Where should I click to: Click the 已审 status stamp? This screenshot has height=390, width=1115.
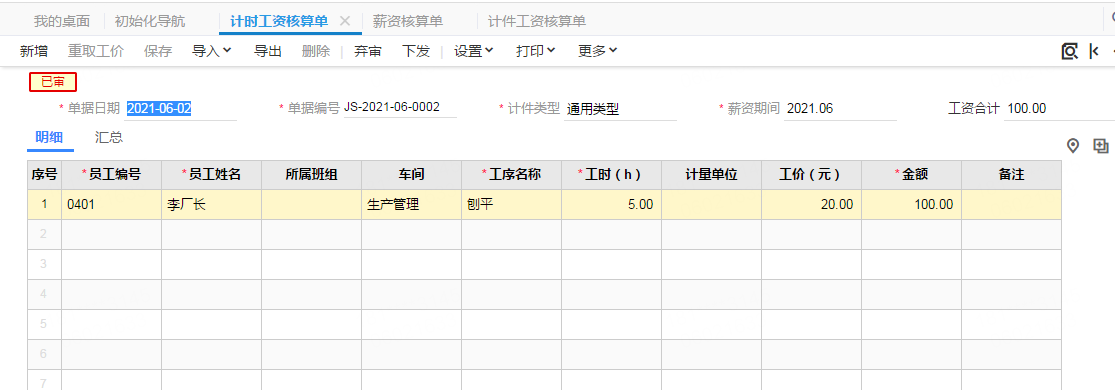[x=53, y=83]
